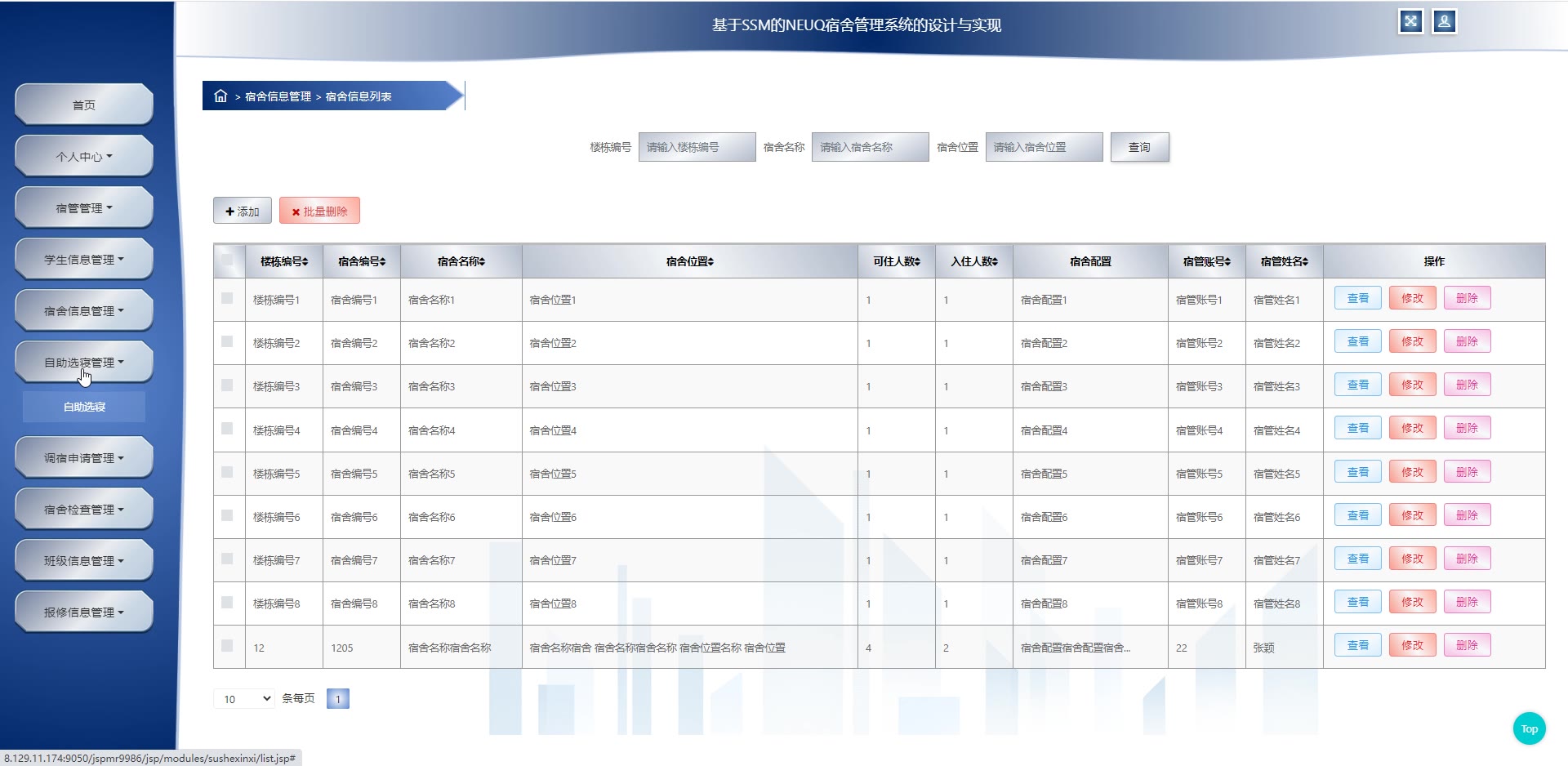Viewport: 1568px width, 766px height.
Task: Click 删除 for the dorm 1205 row
Action: [1467, 645]
